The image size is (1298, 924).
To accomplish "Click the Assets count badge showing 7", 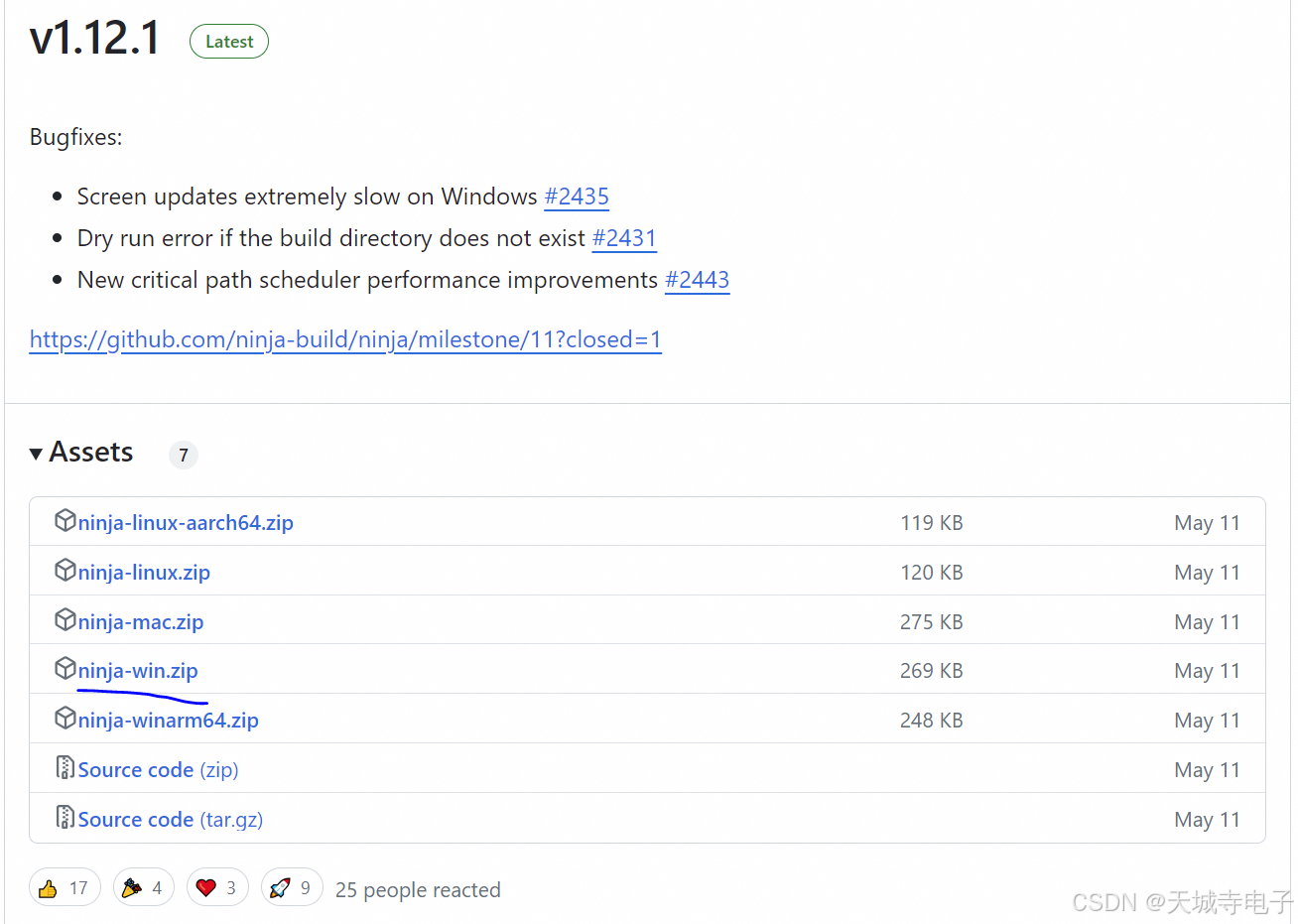I will click(x=184, y=455).
